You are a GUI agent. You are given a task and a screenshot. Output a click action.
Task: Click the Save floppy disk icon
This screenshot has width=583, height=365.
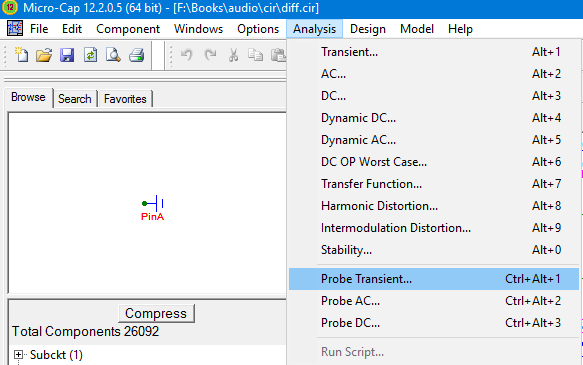click(67, 55)
